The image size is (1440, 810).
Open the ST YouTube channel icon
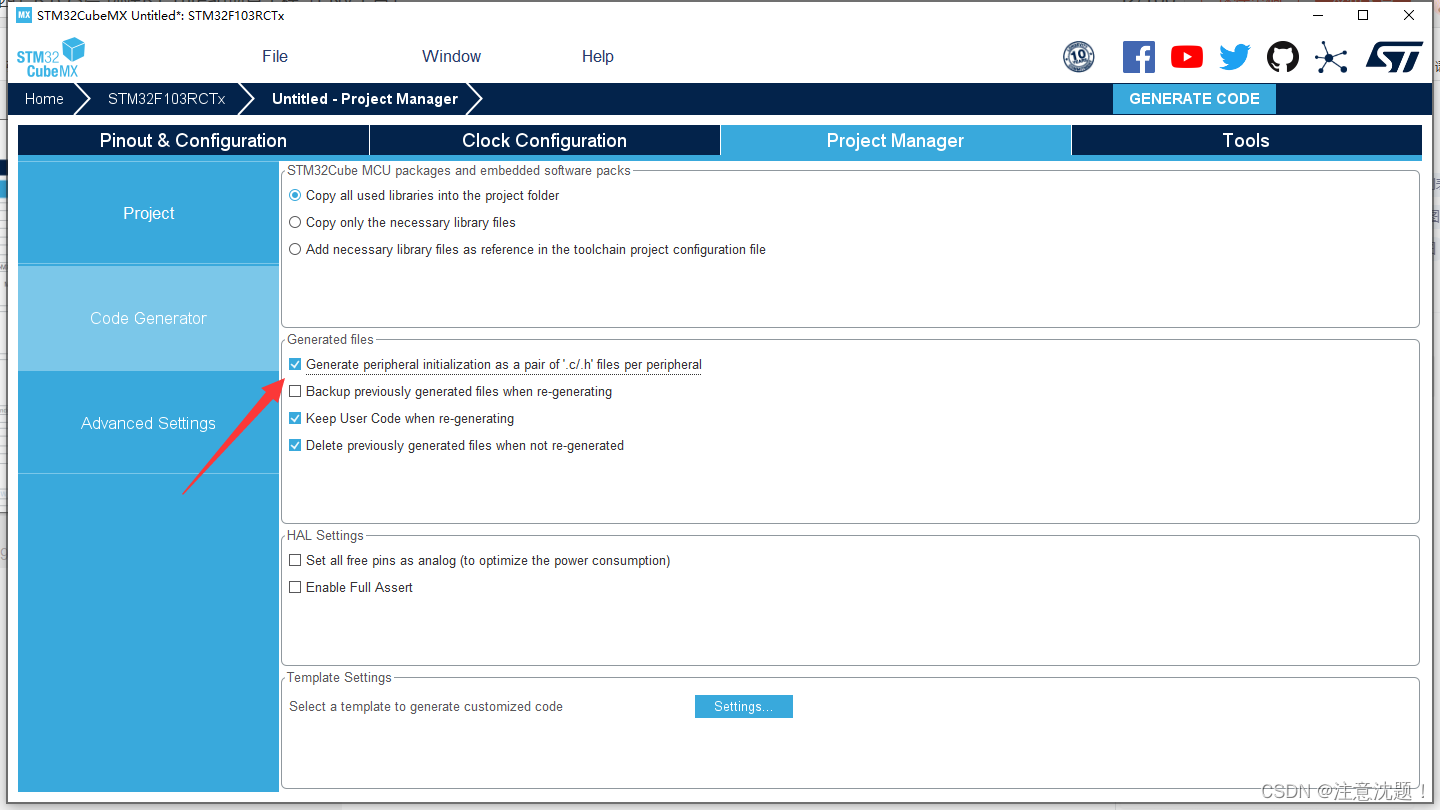(x=1187, y=57)
